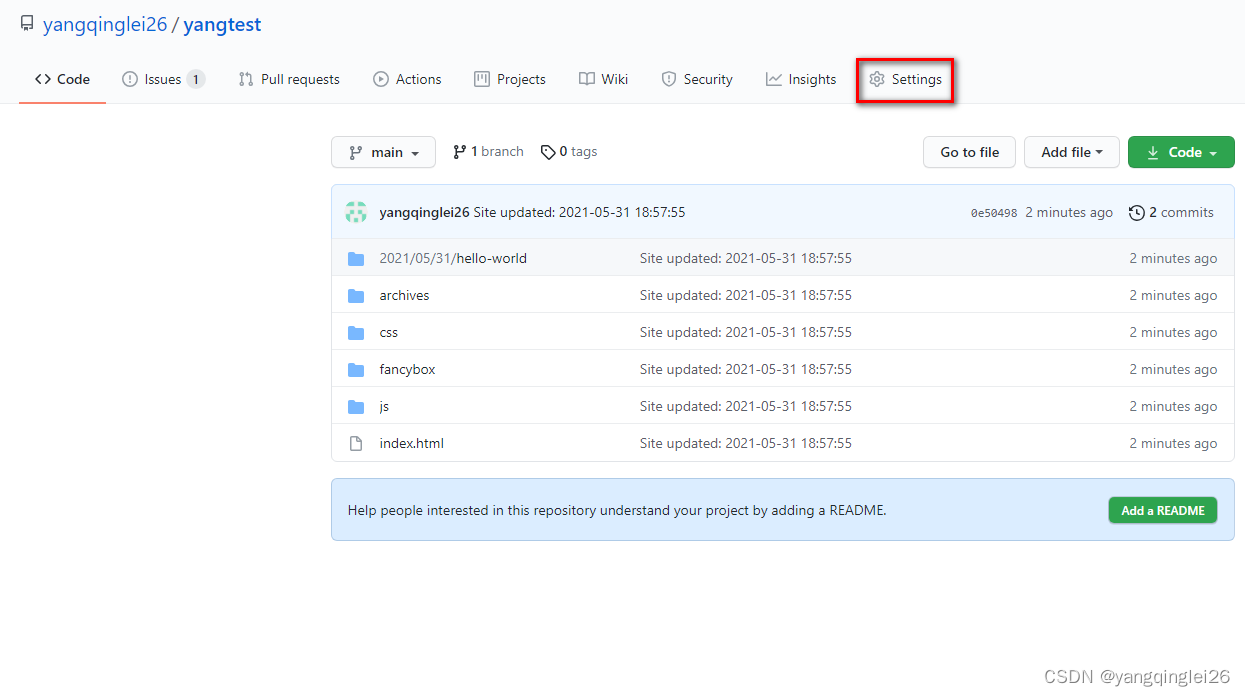Click the download arrow icon in Code button
Image resolution: width=1245 pixels, height=696 pixels.
[1152, 152]
